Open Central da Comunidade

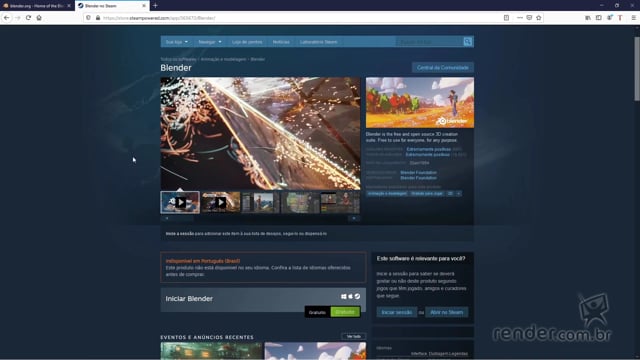(442, 67)
